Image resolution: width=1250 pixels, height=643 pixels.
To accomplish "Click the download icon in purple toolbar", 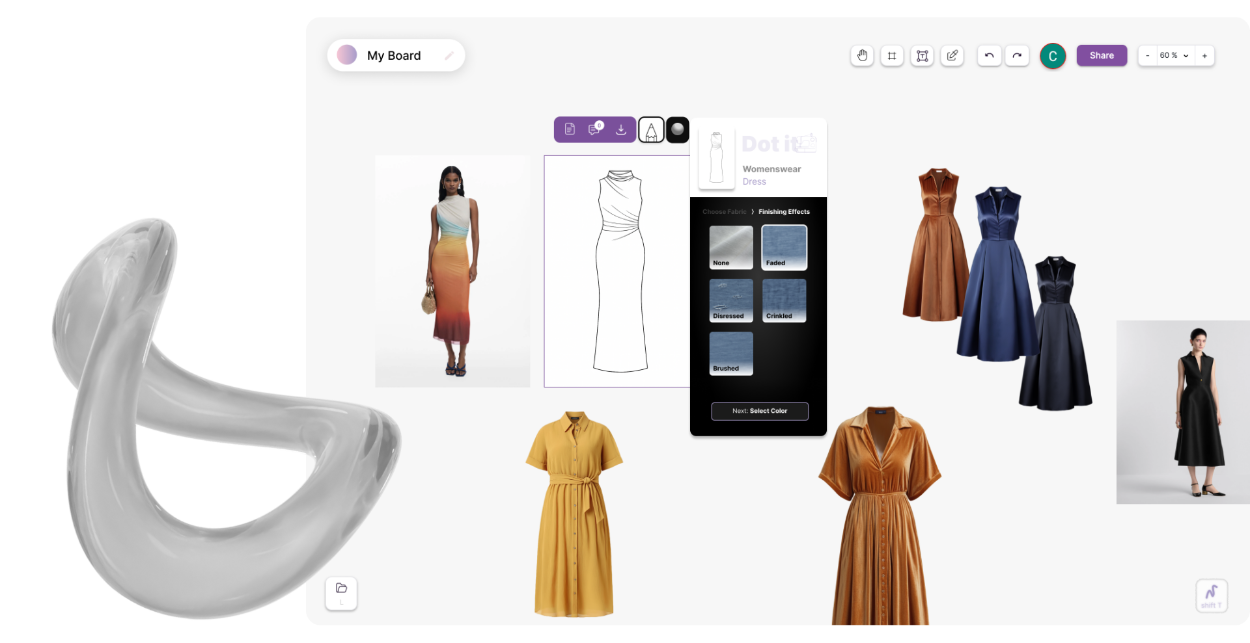I will (621, 130).
